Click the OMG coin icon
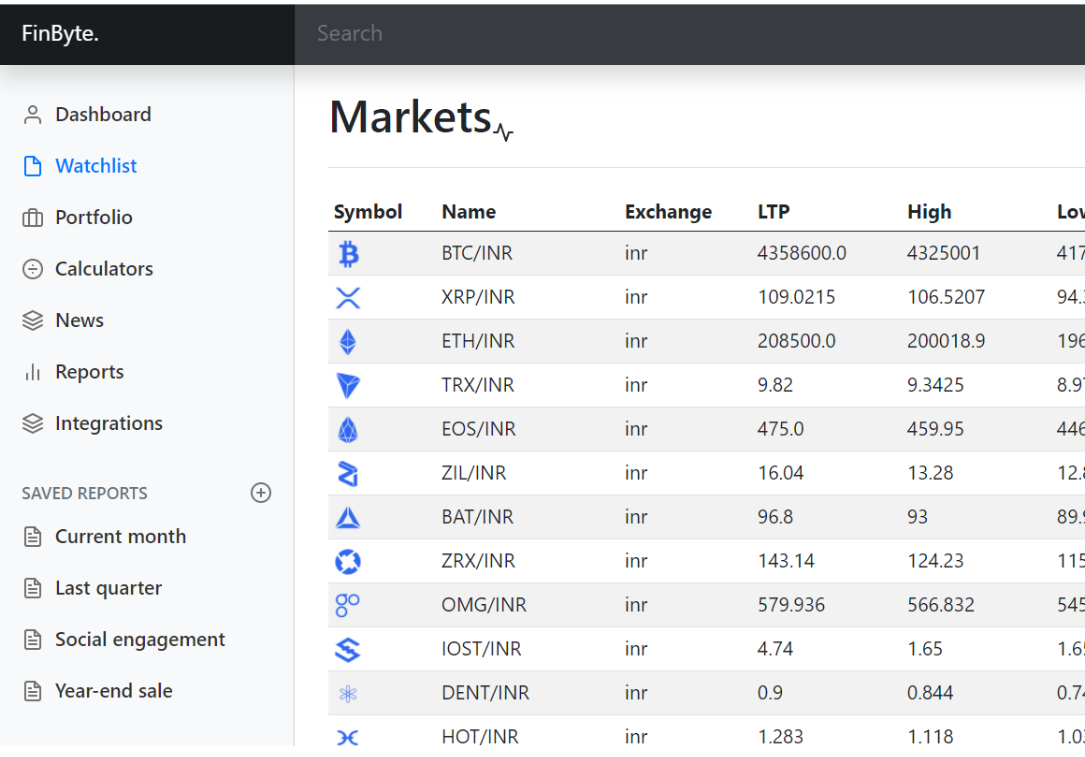 tap(348, 606)
